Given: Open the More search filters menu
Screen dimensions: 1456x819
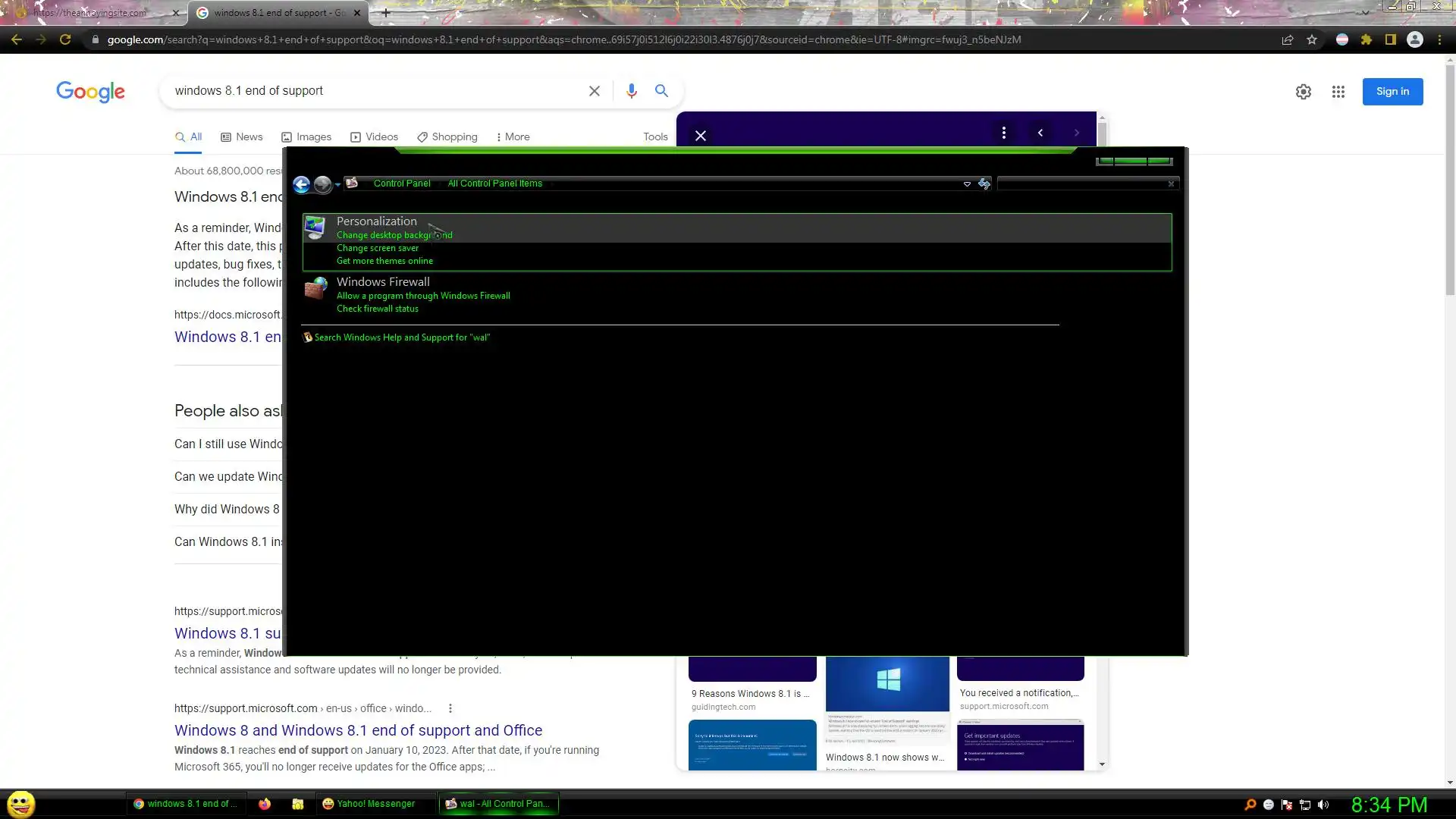Looking at the screenshot, I should coord(513,137).
